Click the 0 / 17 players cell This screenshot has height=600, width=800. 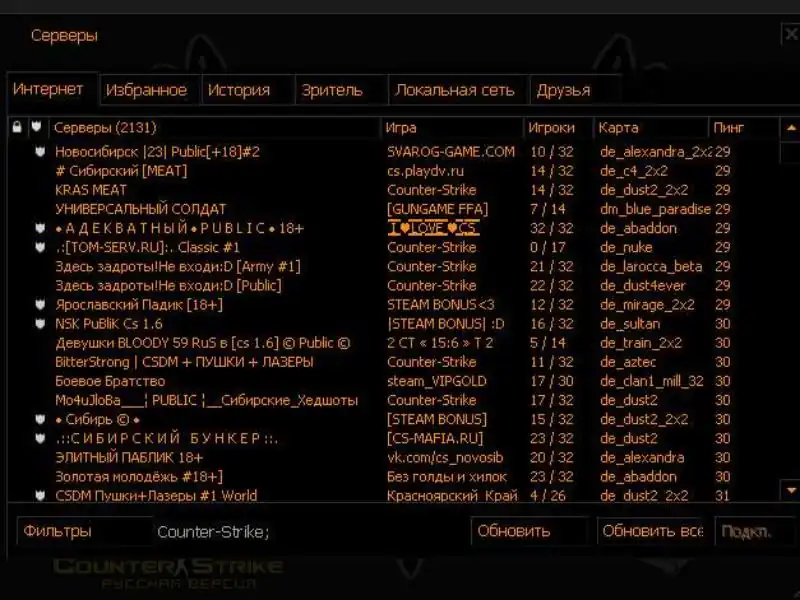[547, 247]
